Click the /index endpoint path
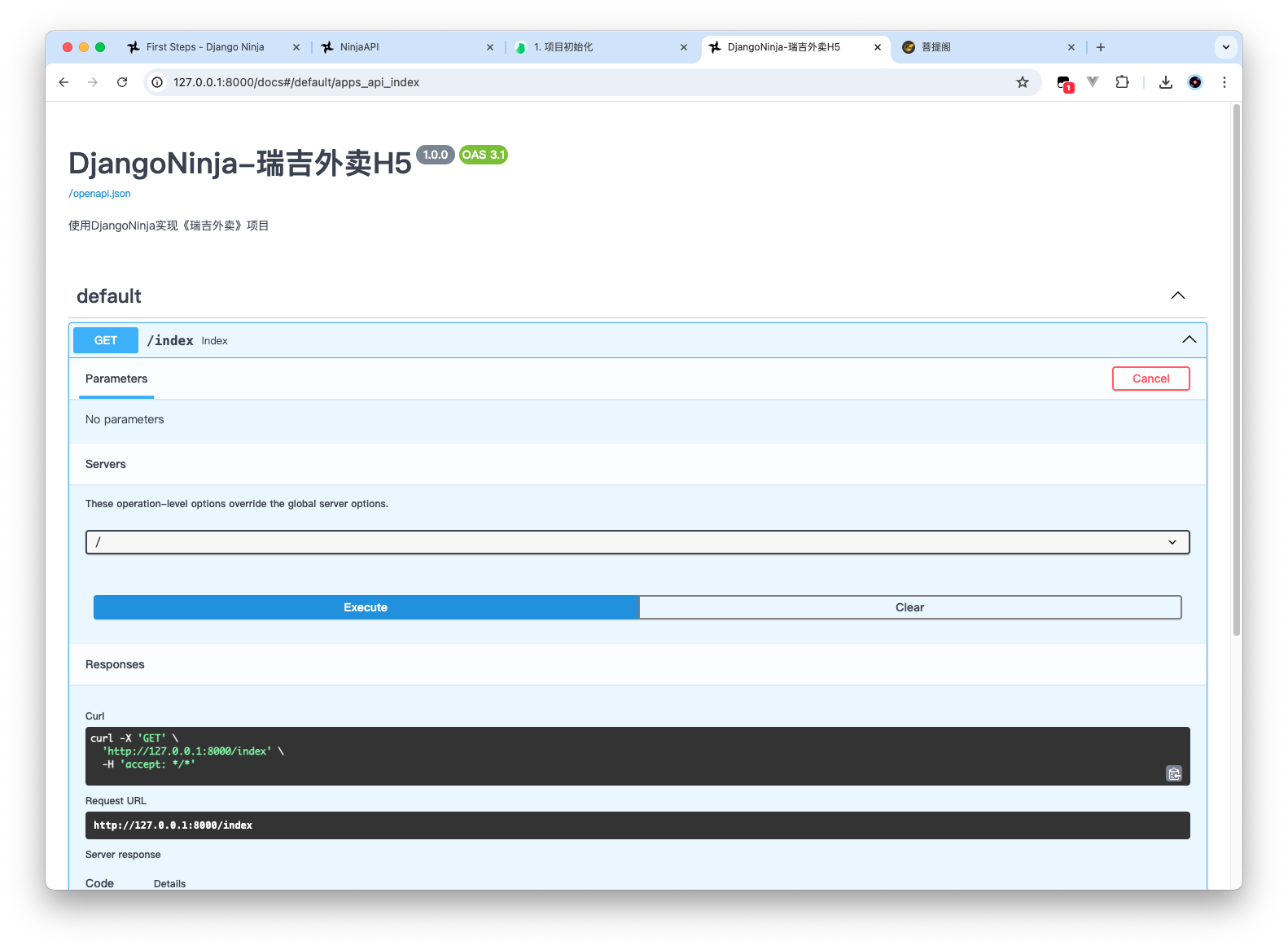 point(170,340)
